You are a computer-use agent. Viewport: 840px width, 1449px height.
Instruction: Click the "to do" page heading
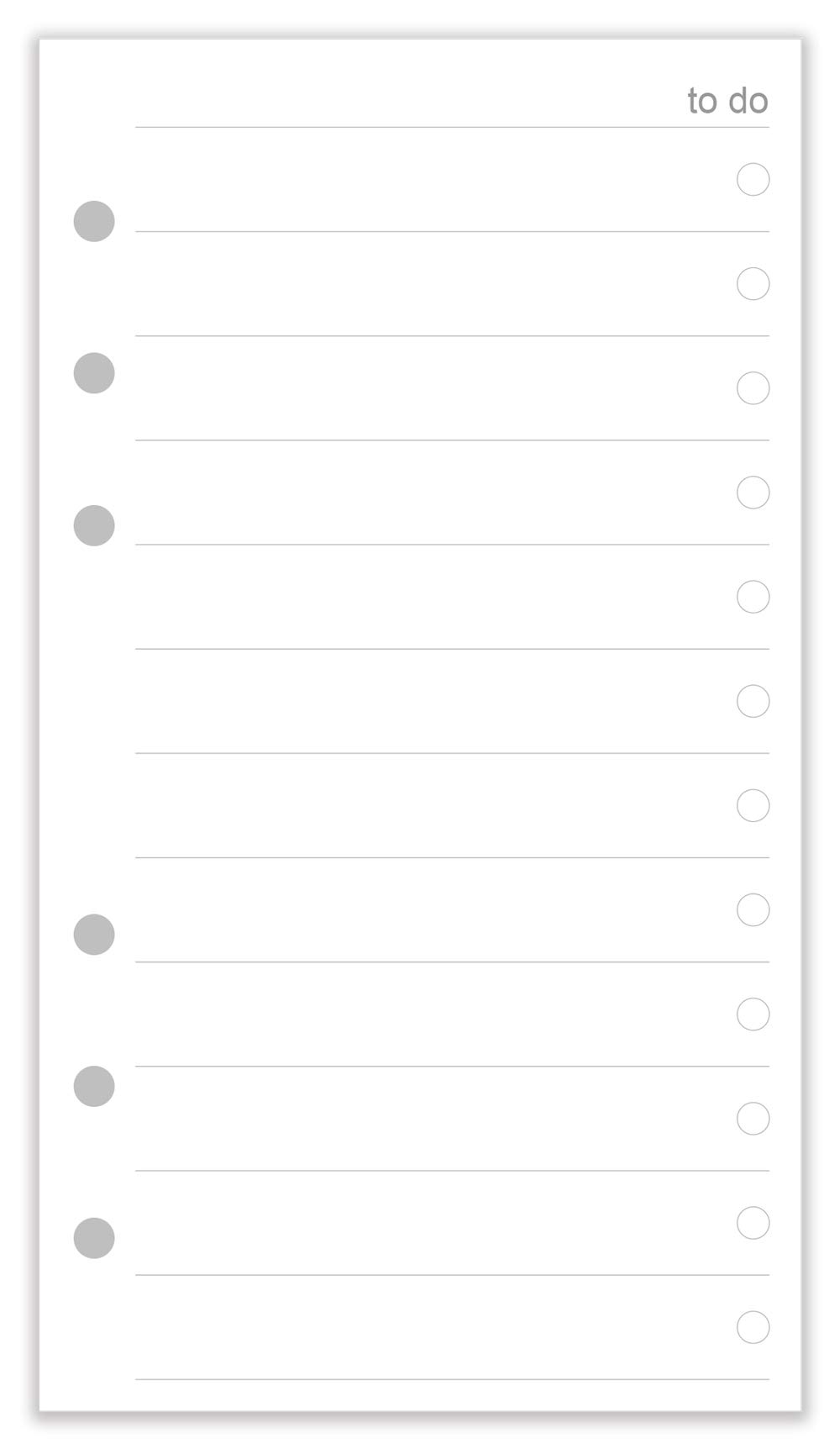pos(727,101)
